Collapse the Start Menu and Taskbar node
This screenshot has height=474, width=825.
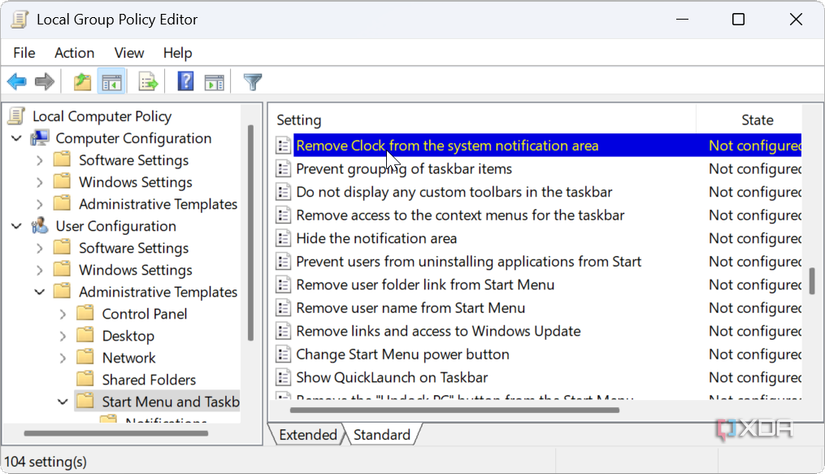click(x=63, y=402)
